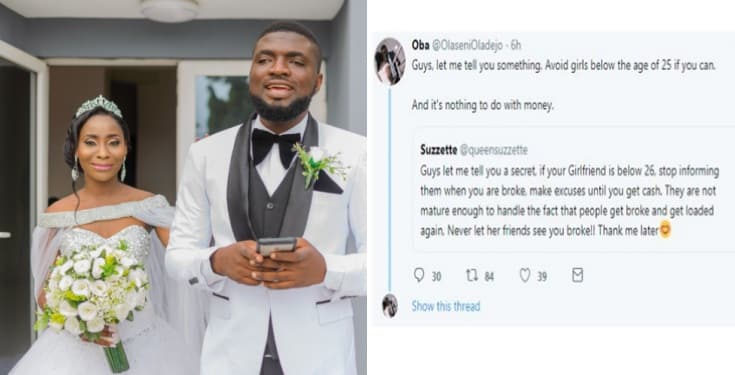Click the wedding couple photo
Viewport: 735px width, 375px height.
click(x=183, y=188)
